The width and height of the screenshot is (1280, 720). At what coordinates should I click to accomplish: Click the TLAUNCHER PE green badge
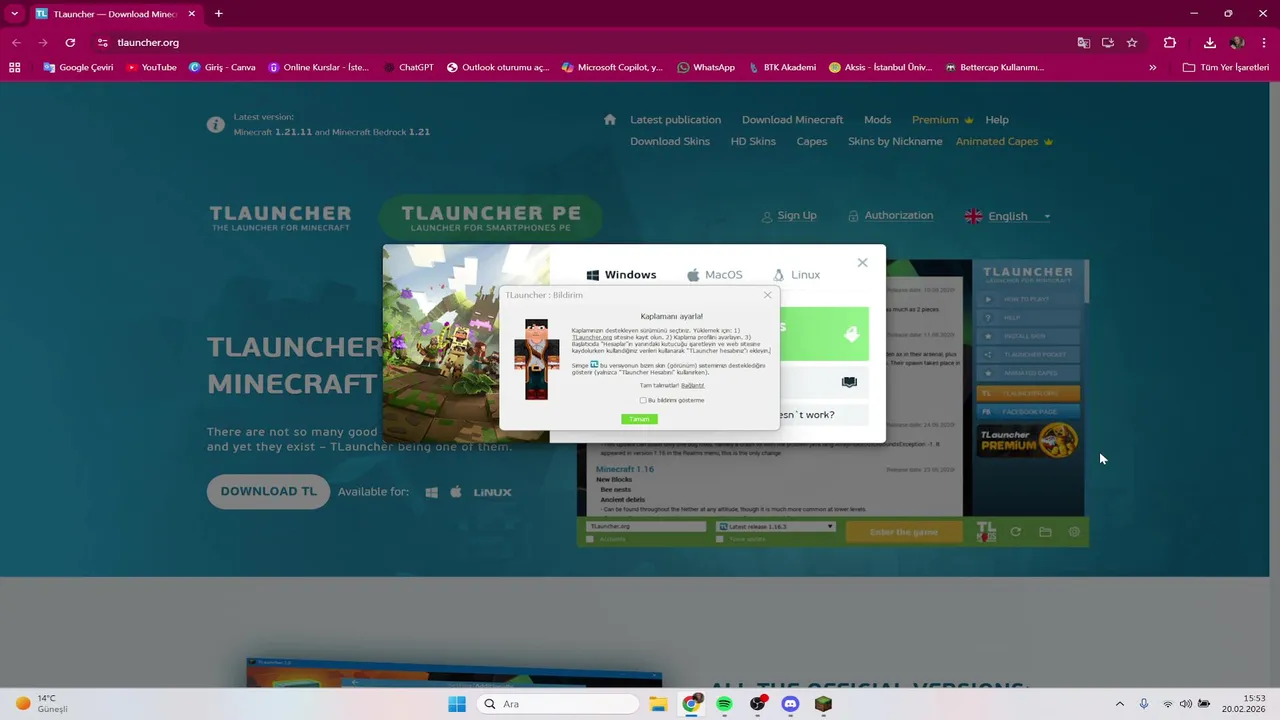coord(491,218)
